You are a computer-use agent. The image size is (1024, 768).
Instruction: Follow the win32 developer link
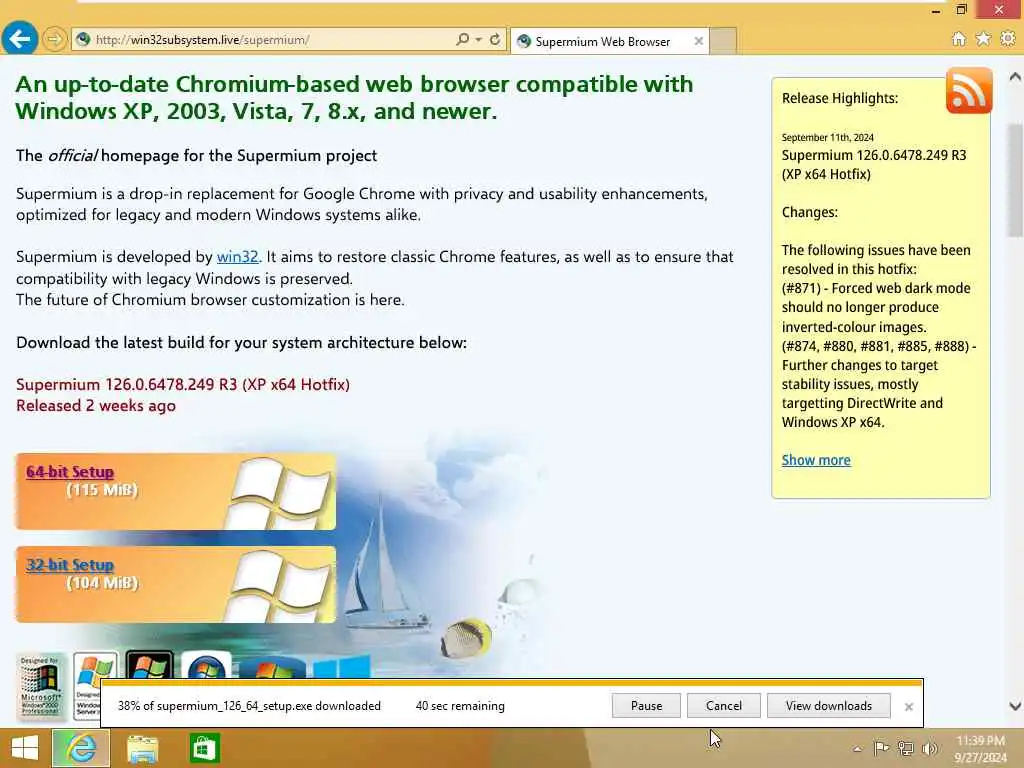237,257
